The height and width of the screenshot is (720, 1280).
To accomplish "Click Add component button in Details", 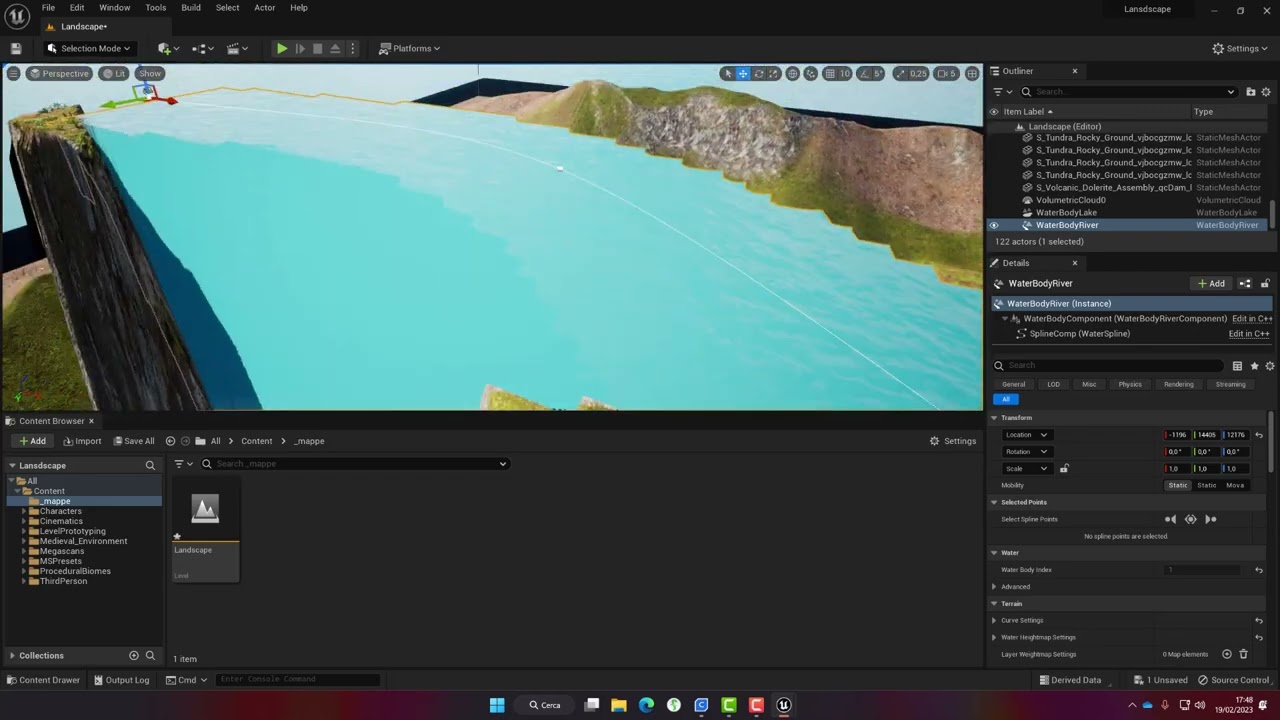I will point(1211,283).
